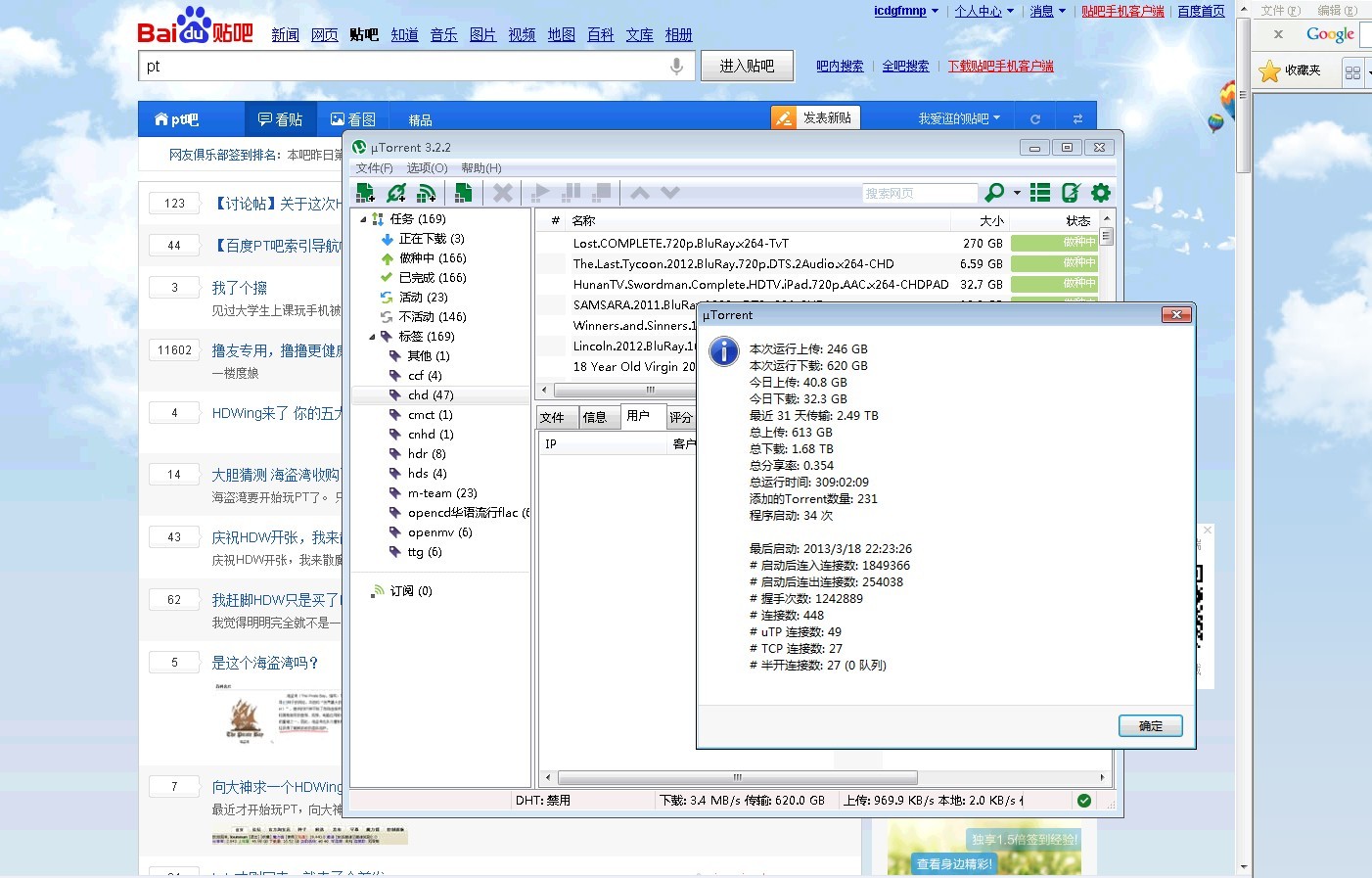The image size is (1372, 878).
Task: Click the Move Up Queue arrow
Action: 640,193
